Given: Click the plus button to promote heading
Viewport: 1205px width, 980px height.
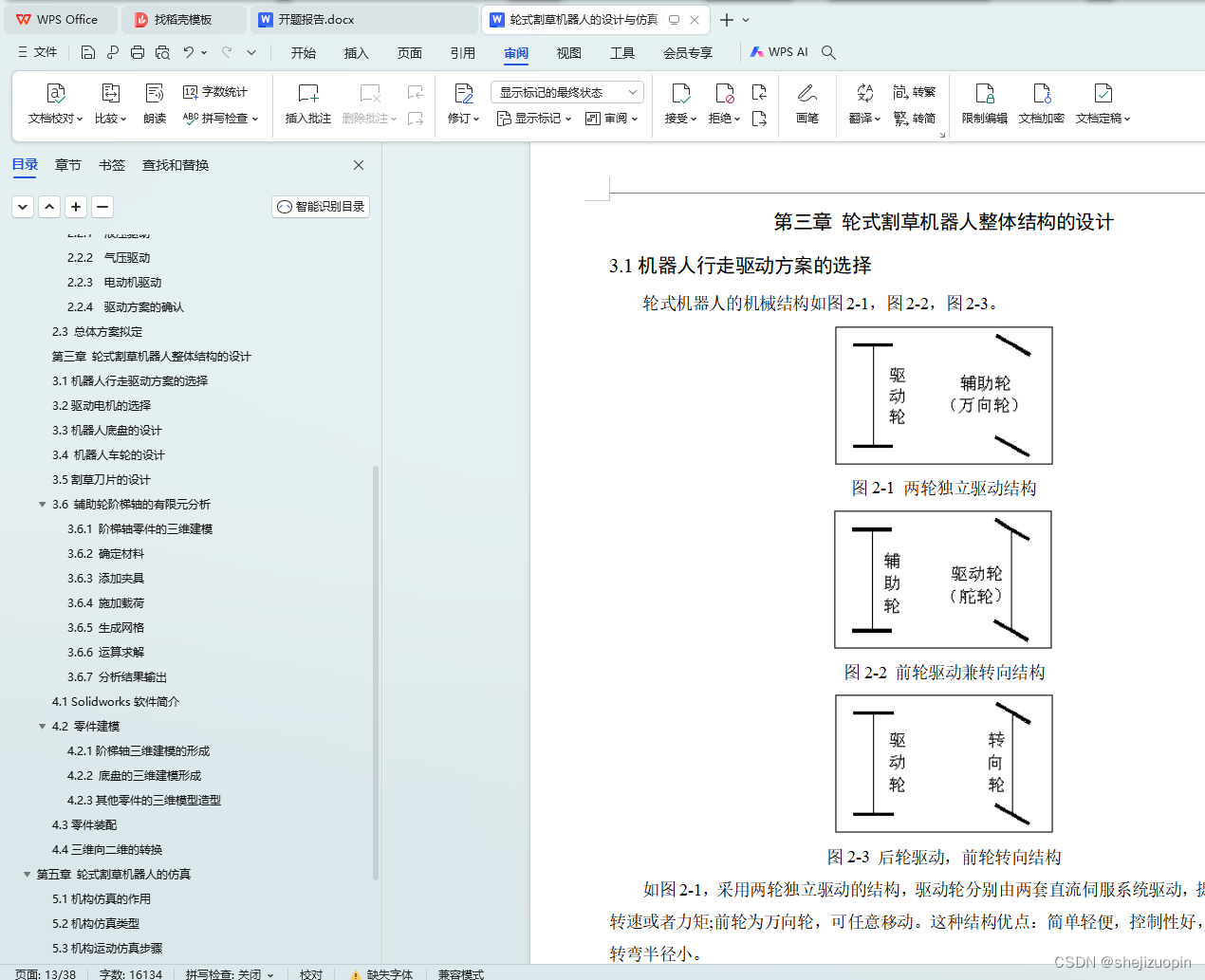Looking at the screenshot, I should (76, 206).
